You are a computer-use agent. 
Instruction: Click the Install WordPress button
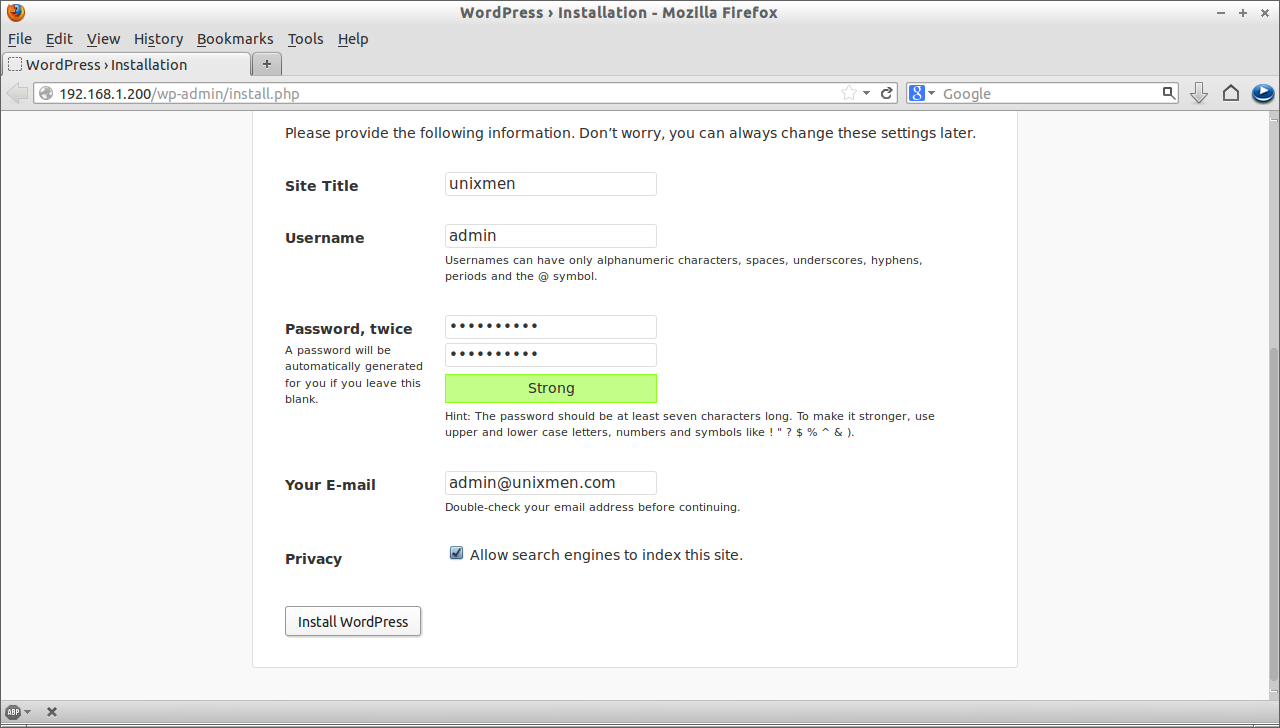353,621
